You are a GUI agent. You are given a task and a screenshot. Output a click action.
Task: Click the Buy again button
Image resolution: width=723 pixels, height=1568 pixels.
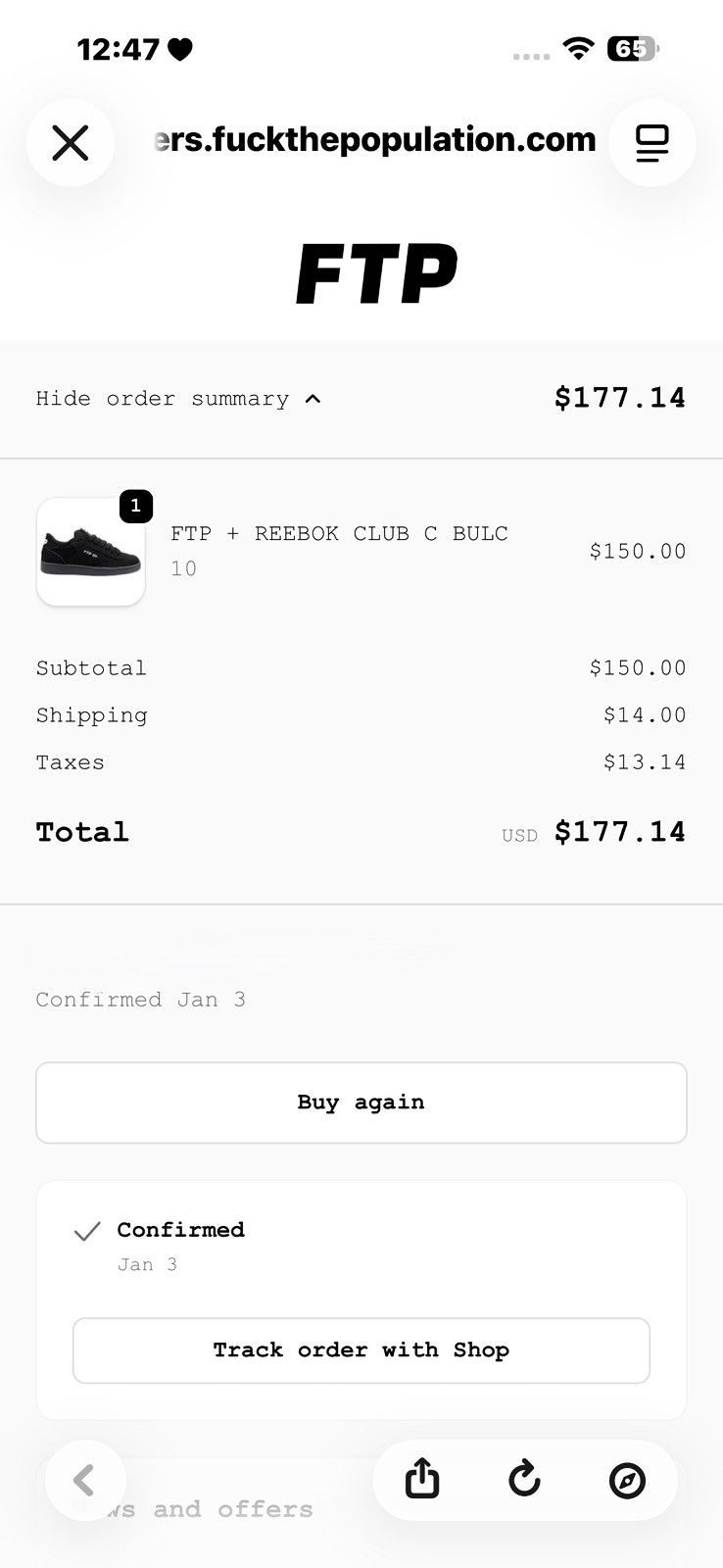click(361, 1102)
